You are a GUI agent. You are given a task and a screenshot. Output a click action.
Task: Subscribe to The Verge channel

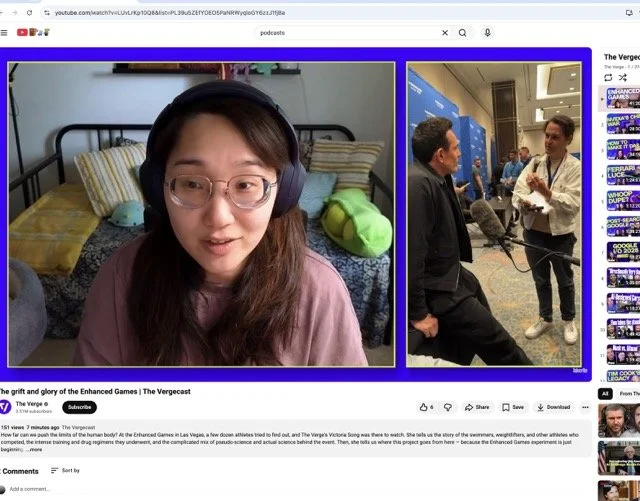click(80, 407)
